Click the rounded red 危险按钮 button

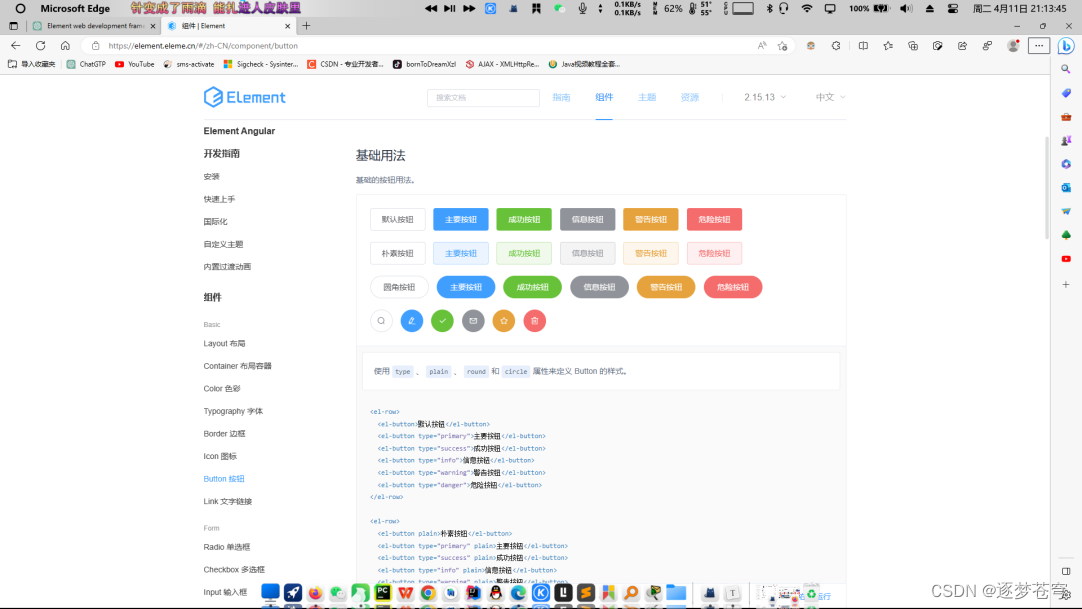coord(733,287)
